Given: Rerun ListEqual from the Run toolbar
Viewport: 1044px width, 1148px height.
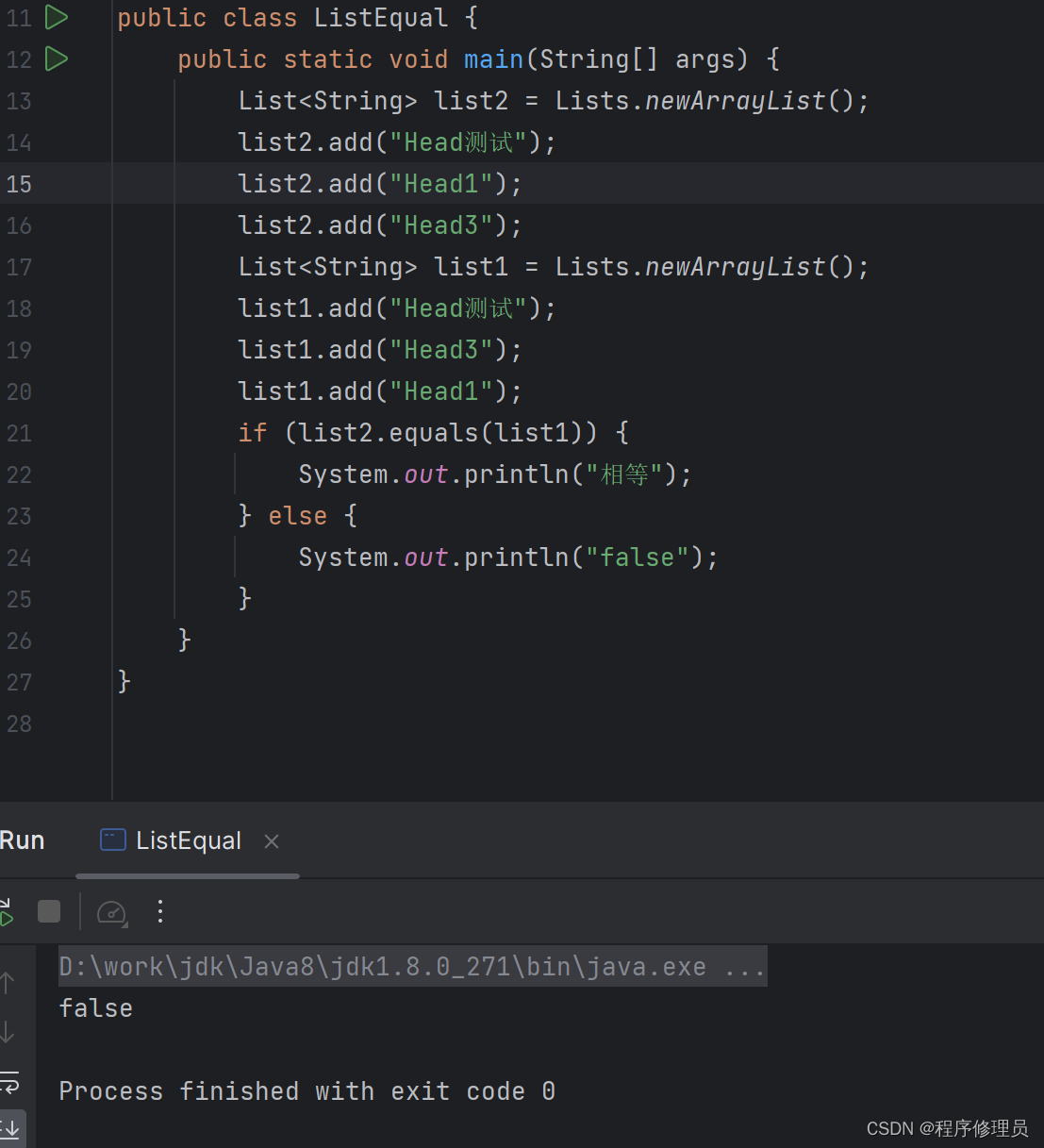Looking at the screenshot, I should click(6, 911).
